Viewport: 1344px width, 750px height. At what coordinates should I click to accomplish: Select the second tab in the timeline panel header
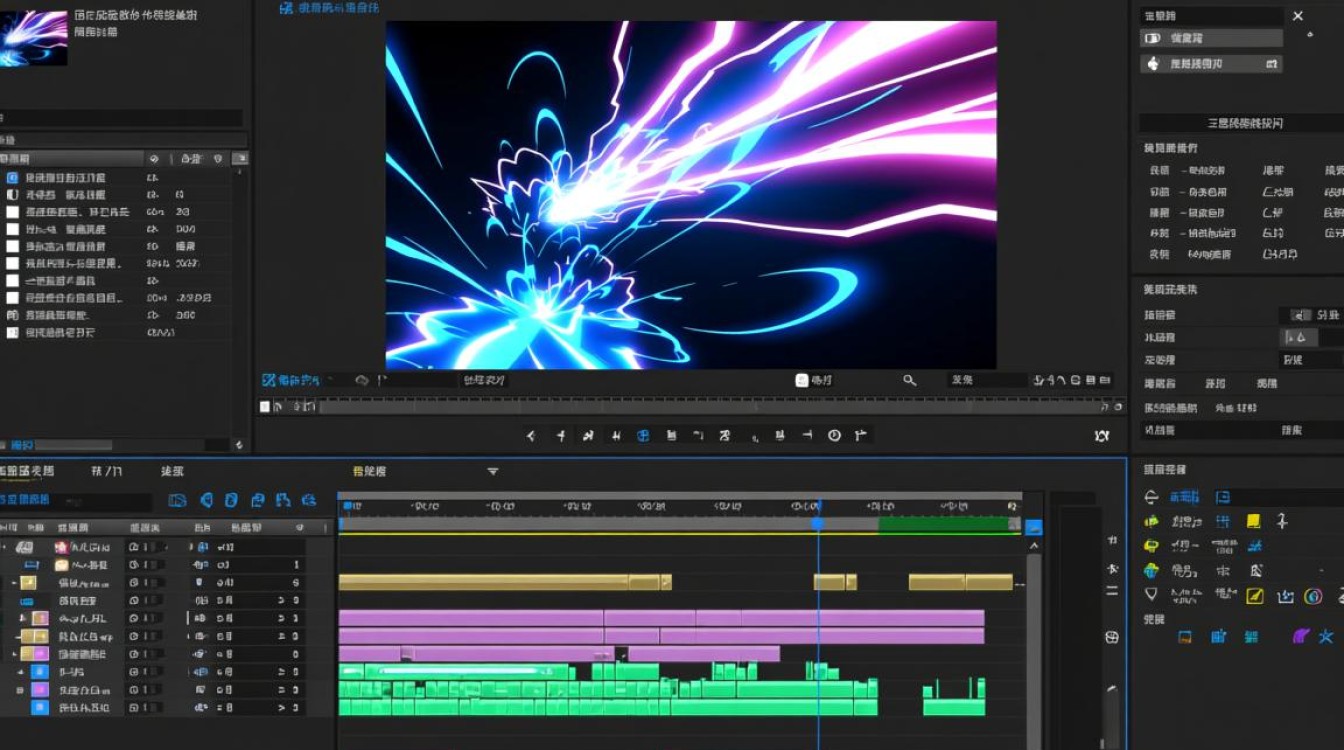(x=106, y=471)
